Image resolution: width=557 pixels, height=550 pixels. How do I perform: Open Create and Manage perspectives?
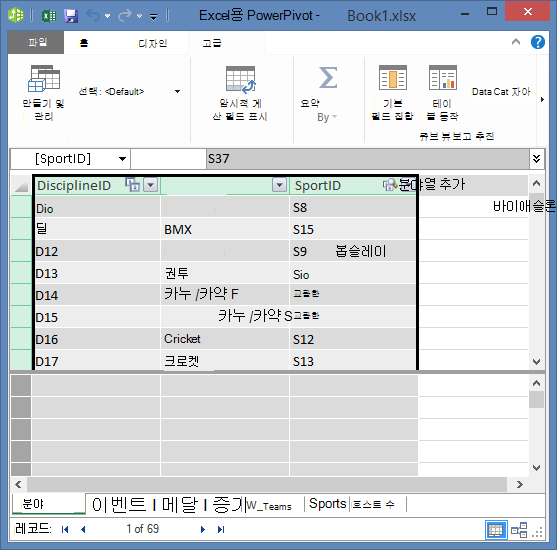pyautogui.click(x=43, y=92)
